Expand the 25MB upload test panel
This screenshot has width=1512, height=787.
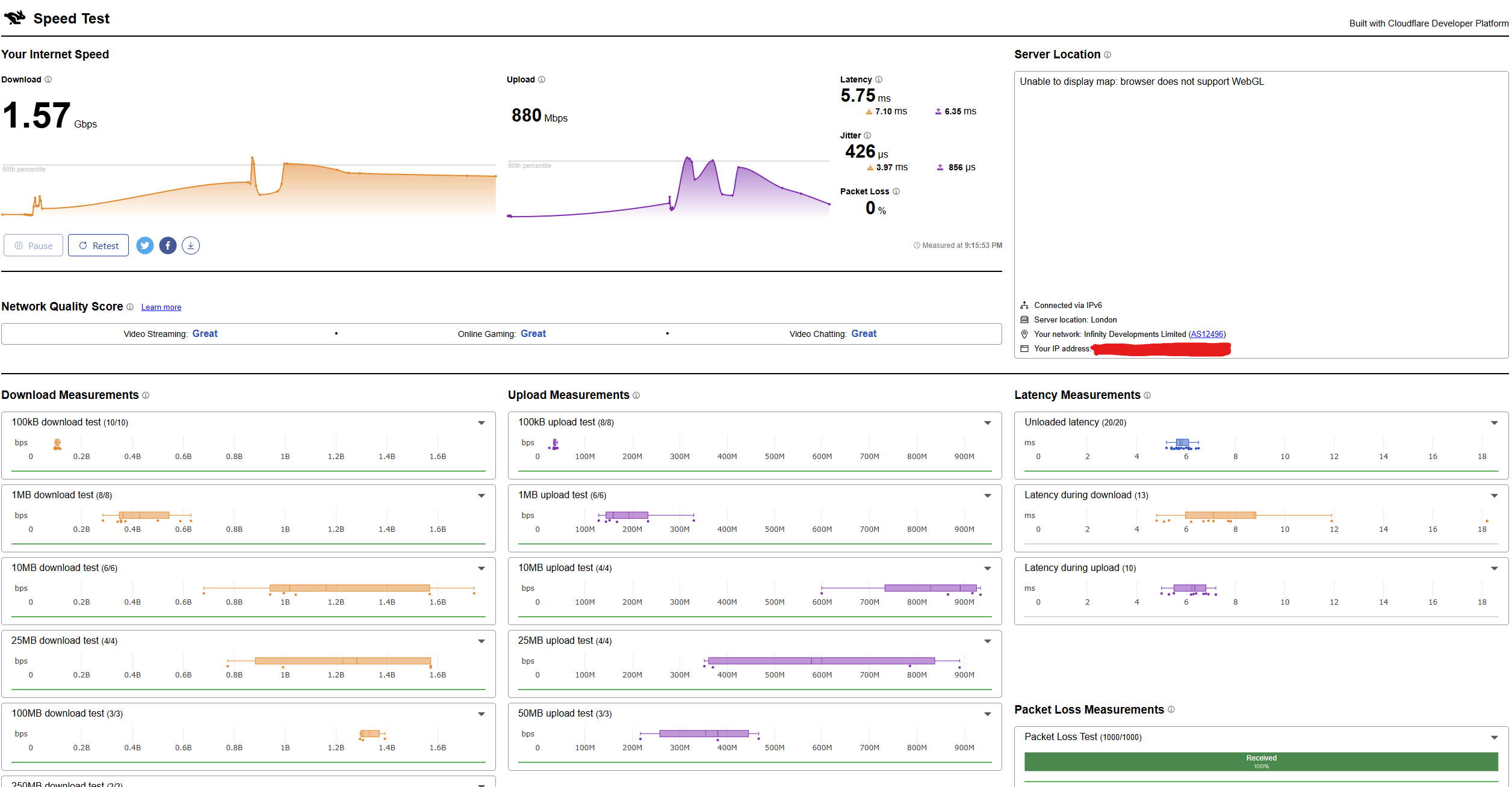[x=988, y=641]
